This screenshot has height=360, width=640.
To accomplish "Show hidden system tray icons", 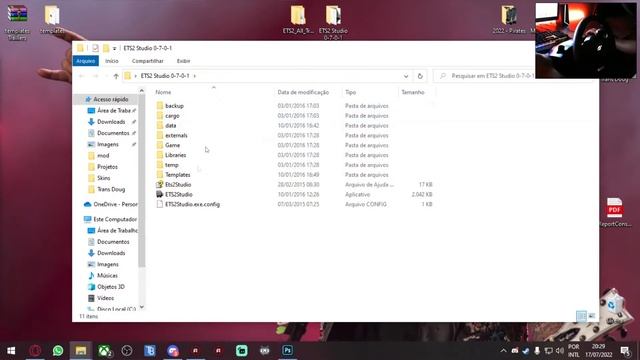I will click(x=503, y=351).
